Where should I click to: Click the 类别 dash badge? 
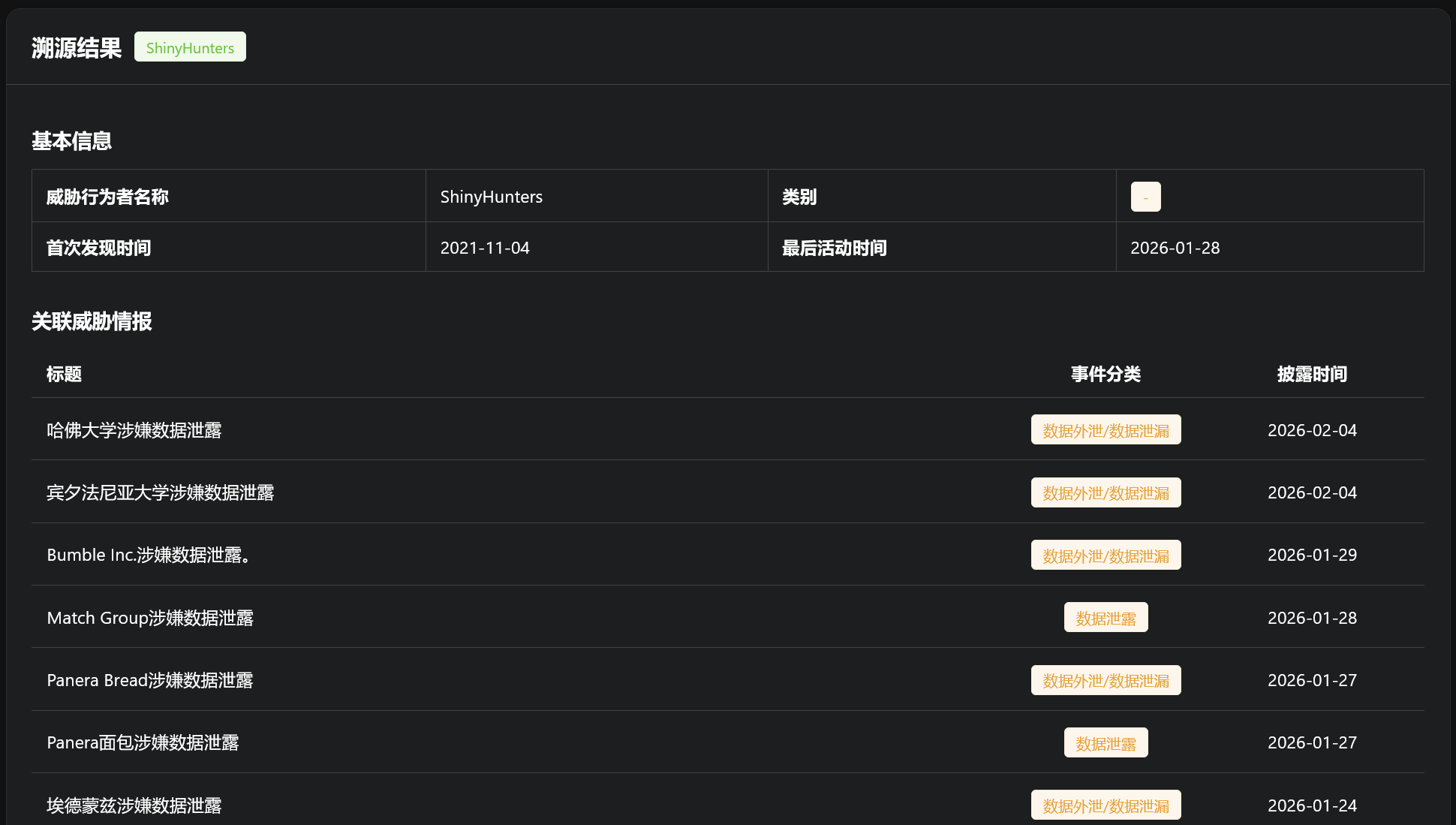pos(1145,197)
